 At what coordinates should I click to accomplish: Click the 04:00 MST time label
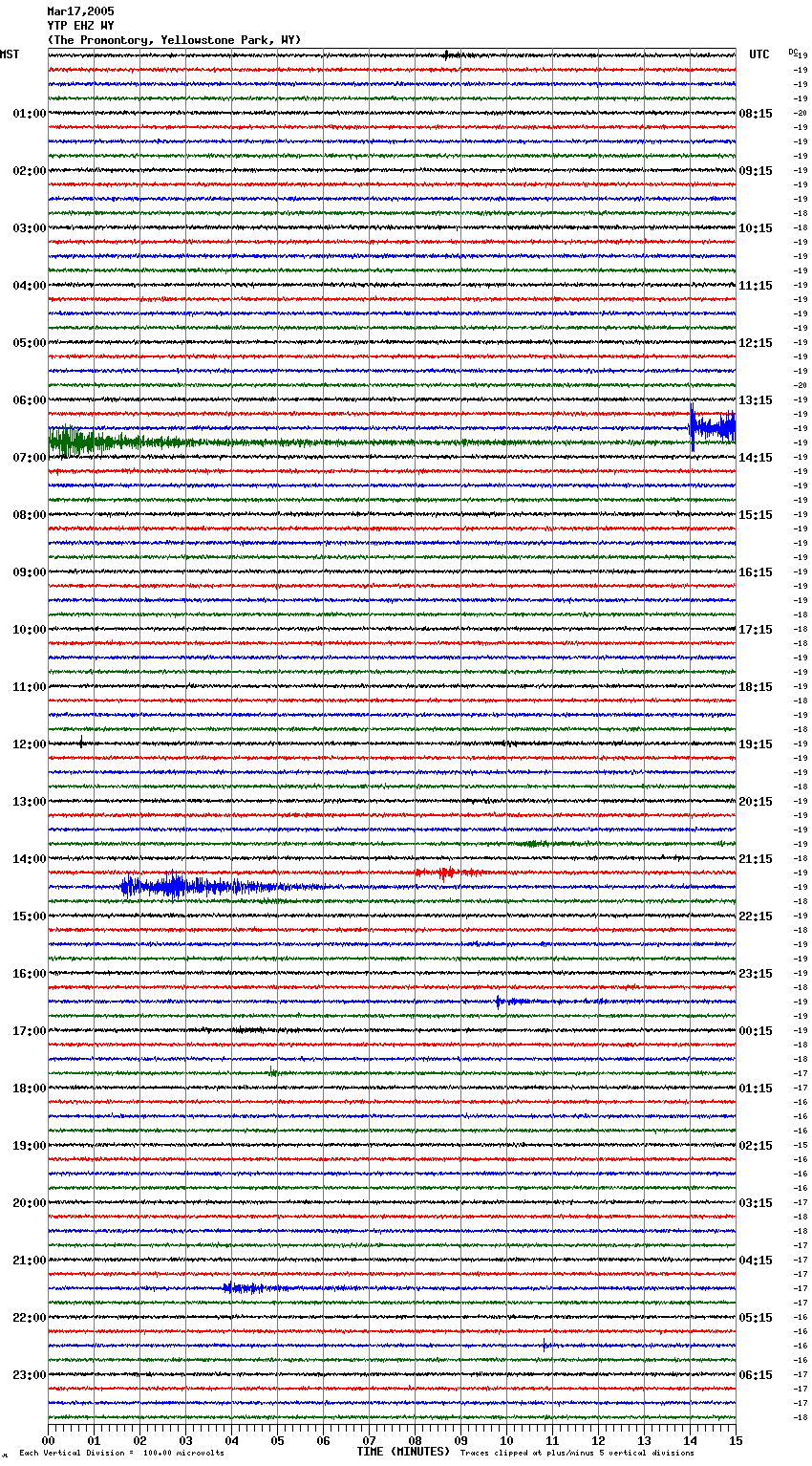(x=29, y=286)
